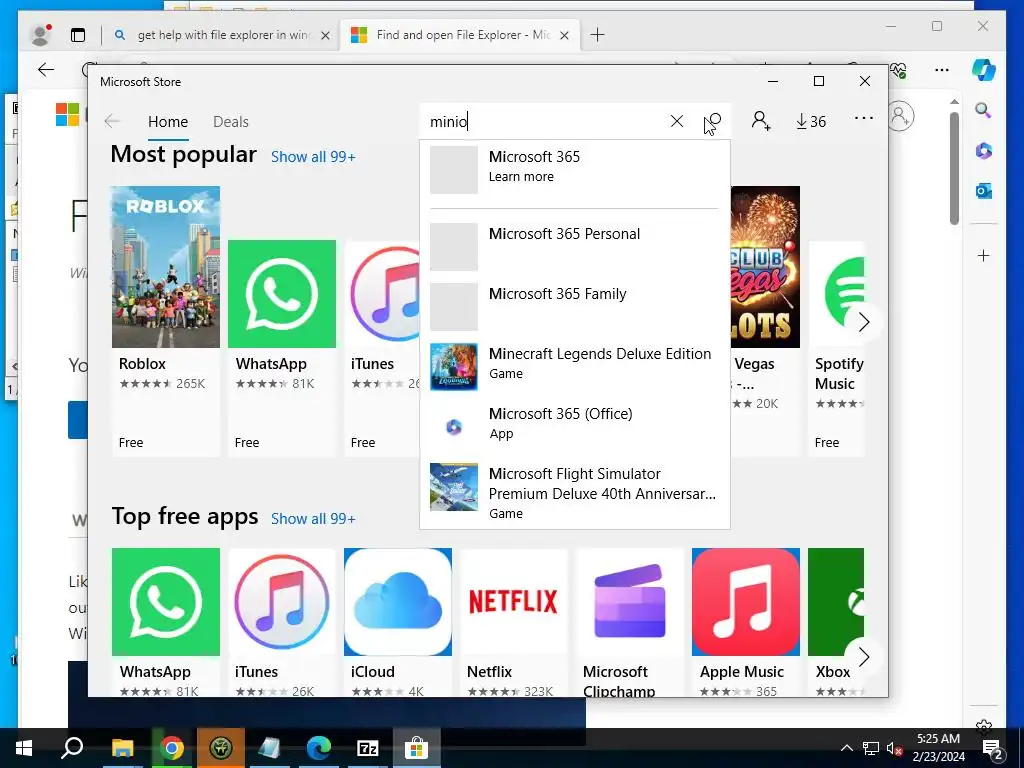Screen dimensions: 1024x768
Task: Close the 'Find and open File Explorer' Edge tab
Action: coord(565,35)
